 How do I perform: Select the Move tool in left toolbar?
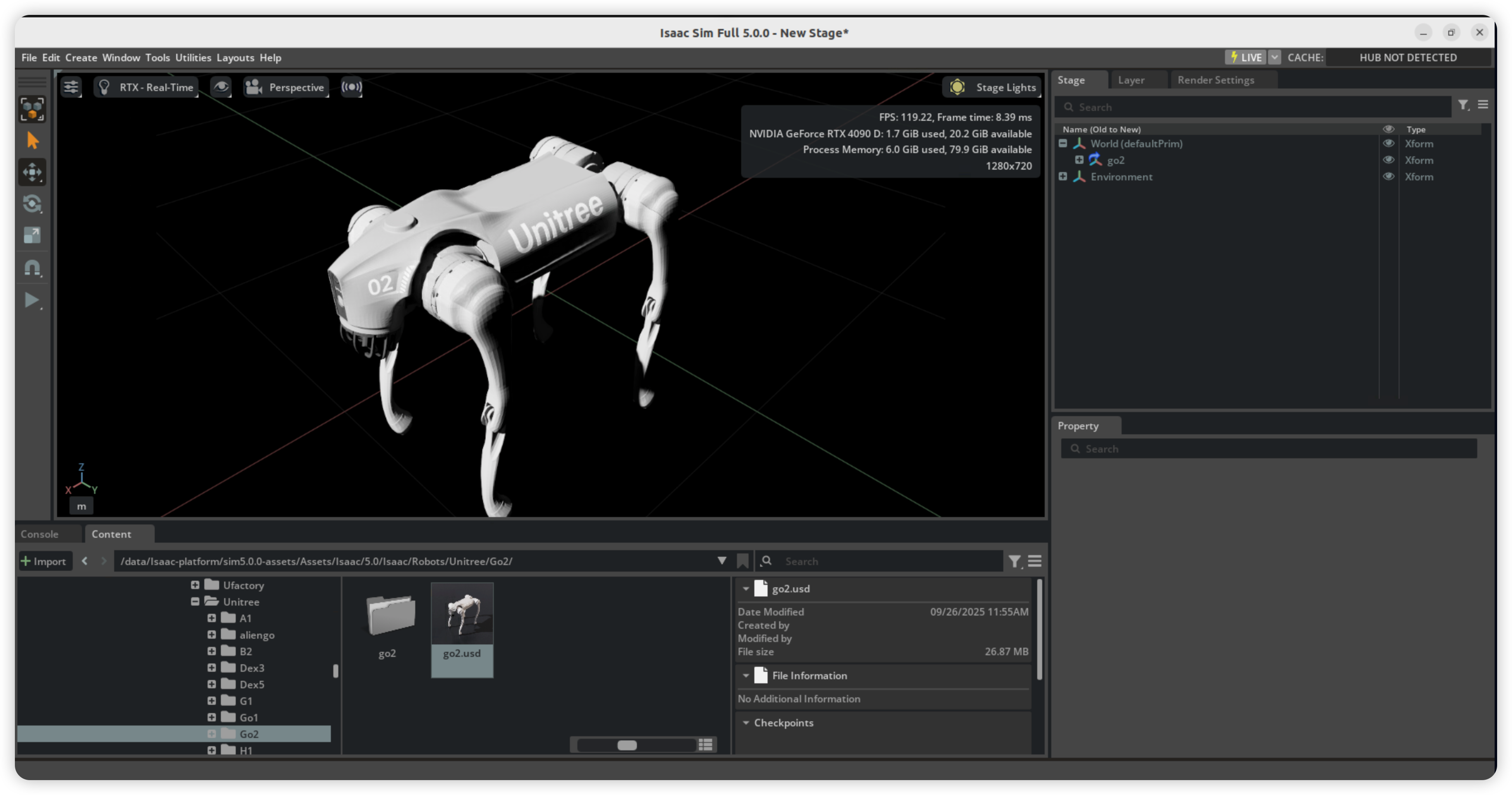point(32,172)
